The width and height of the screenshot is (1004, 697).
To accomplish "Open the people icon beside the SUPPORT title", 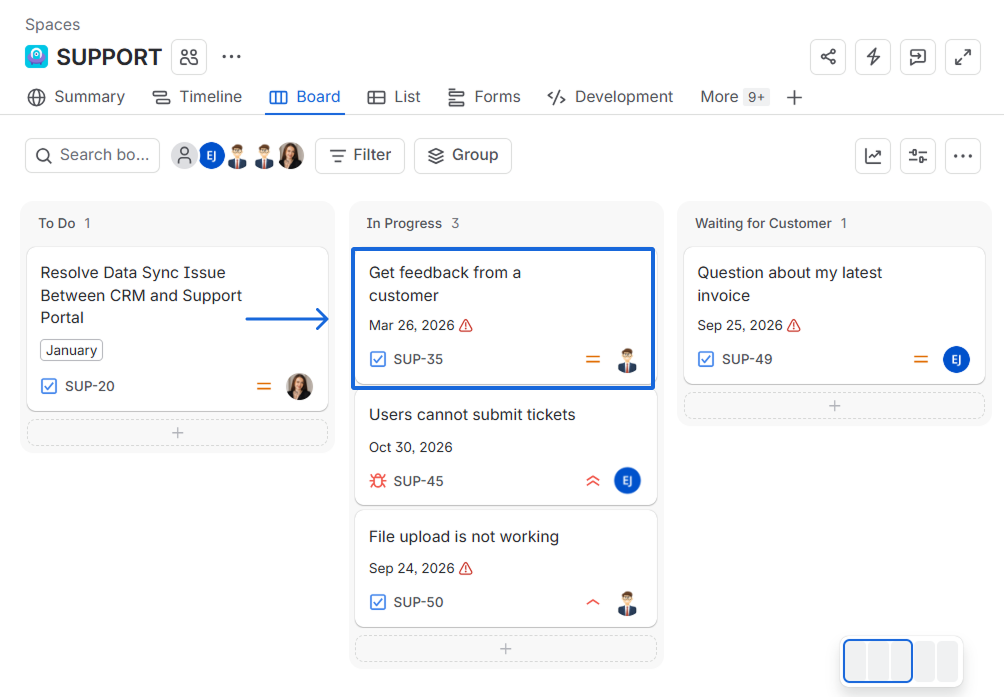I will click(x=189, y=57).
